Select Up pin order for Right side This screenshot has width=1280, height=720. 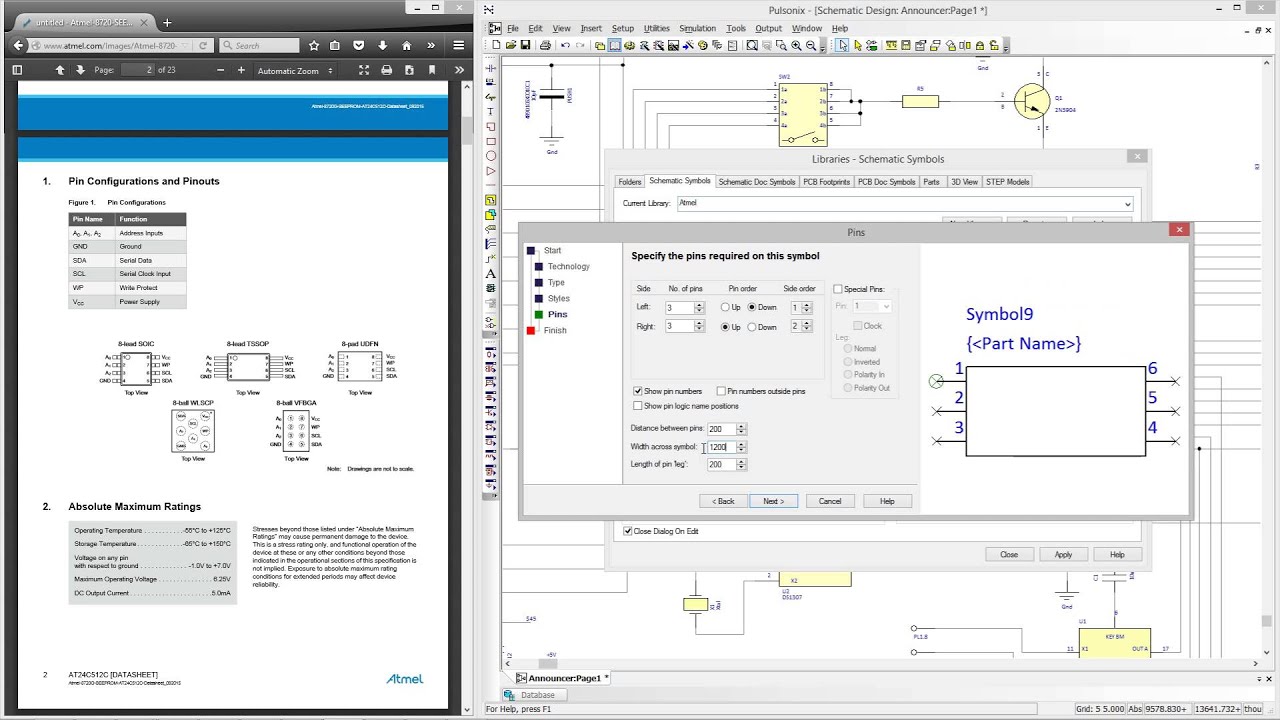[725, 327]
